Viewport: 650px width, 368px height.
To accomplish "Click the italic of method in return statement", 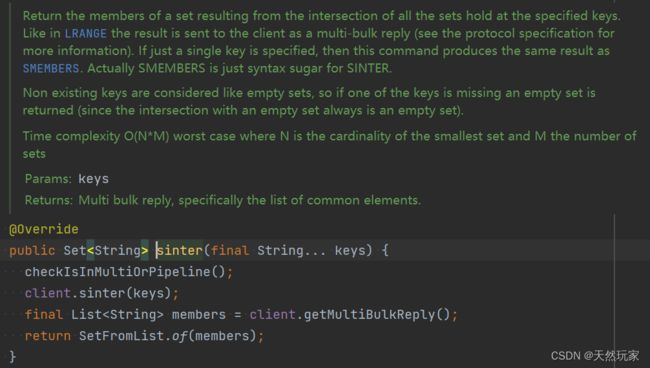I will pyautogui.click(x=179, y=336).
